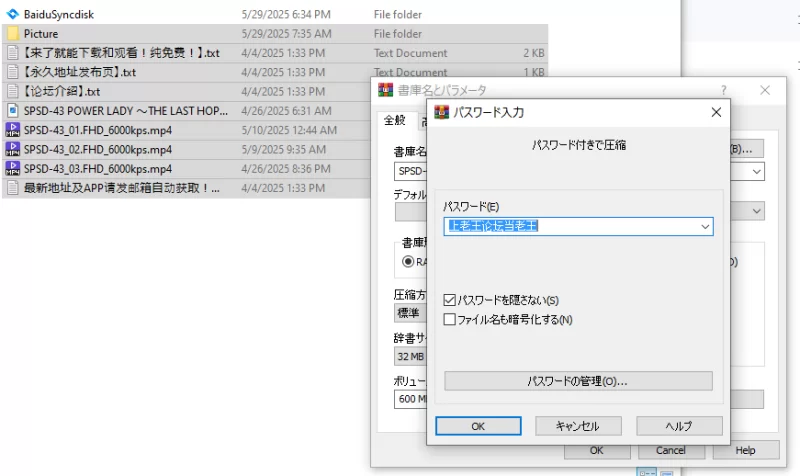The height and width of the screenshot is (476, 800).
Task: Expand the default profile dropdown arrow in background dialog
Action: [757, 211]
